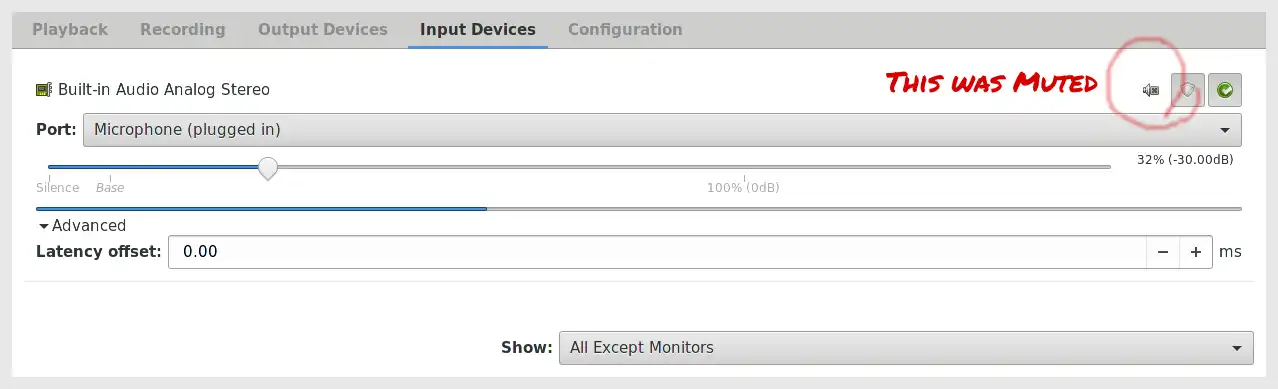Screen dimensions: 1278x389
Task: Open the Show dropdown set to All Except Monitors
Action: pos(906,348)
